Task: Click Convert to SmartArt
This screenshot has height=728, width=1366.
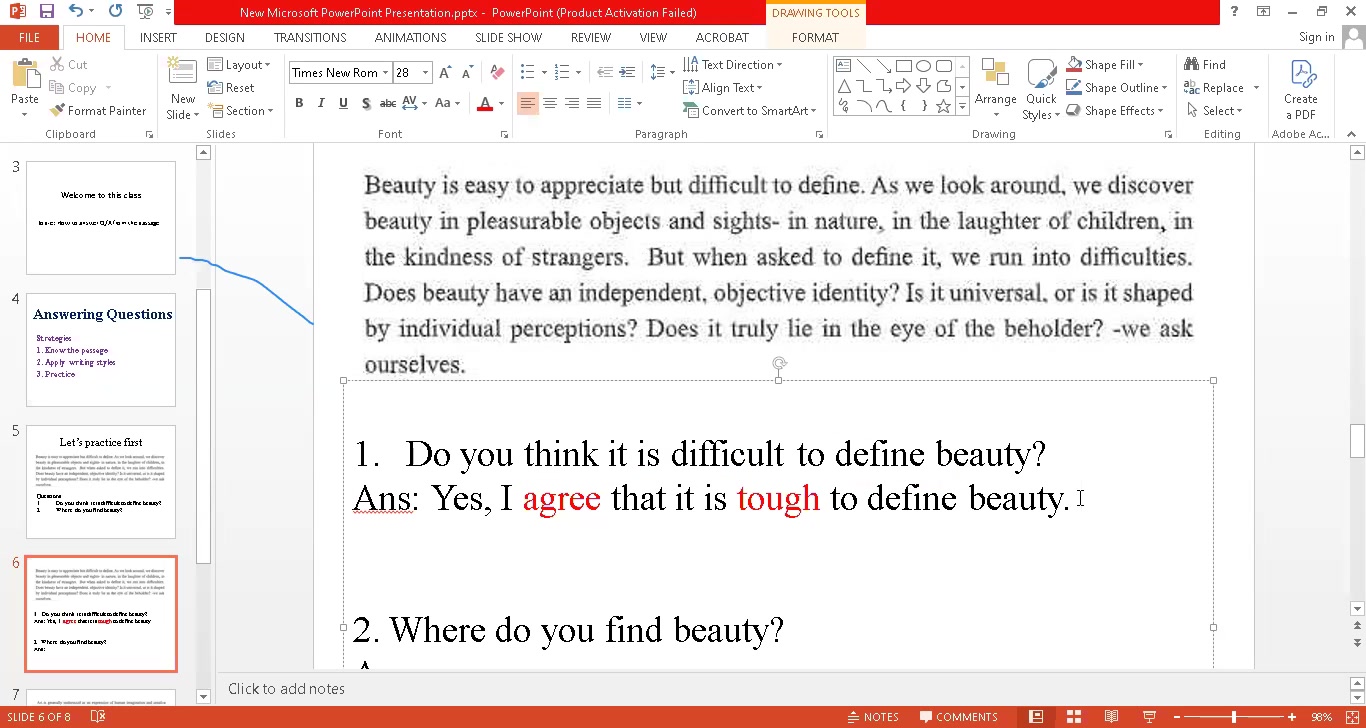Action: (750, 111)
